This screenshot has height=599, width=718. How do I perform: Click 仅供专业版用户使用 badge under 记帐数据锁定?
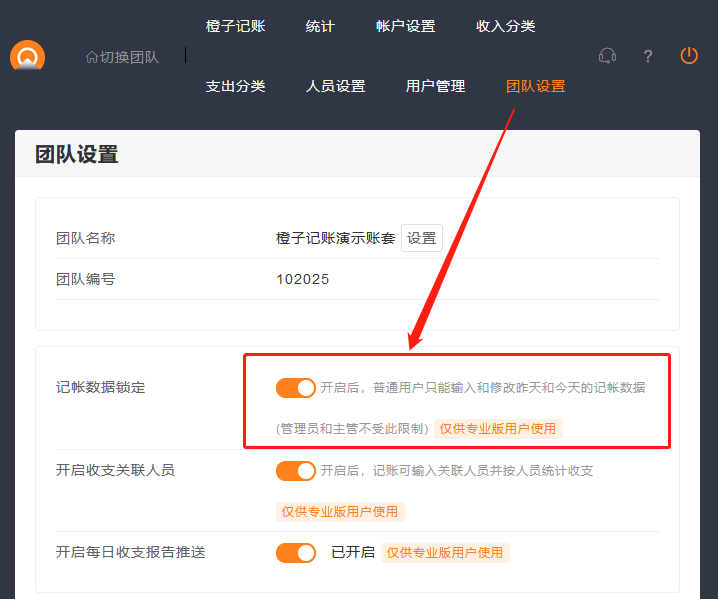(x=498, y=428)
